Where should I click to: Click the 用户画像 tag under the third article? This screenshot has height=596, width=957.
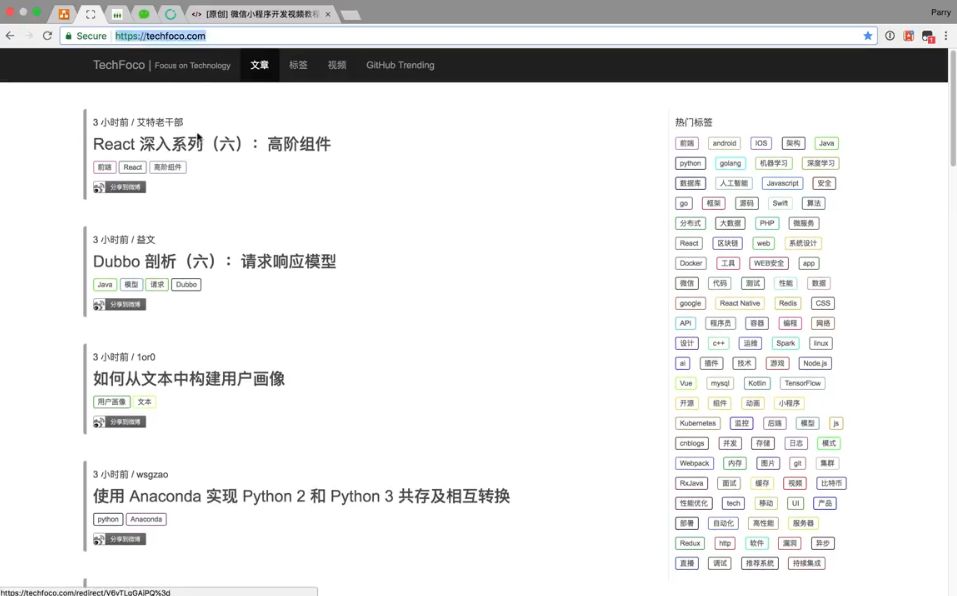point(112,402)
